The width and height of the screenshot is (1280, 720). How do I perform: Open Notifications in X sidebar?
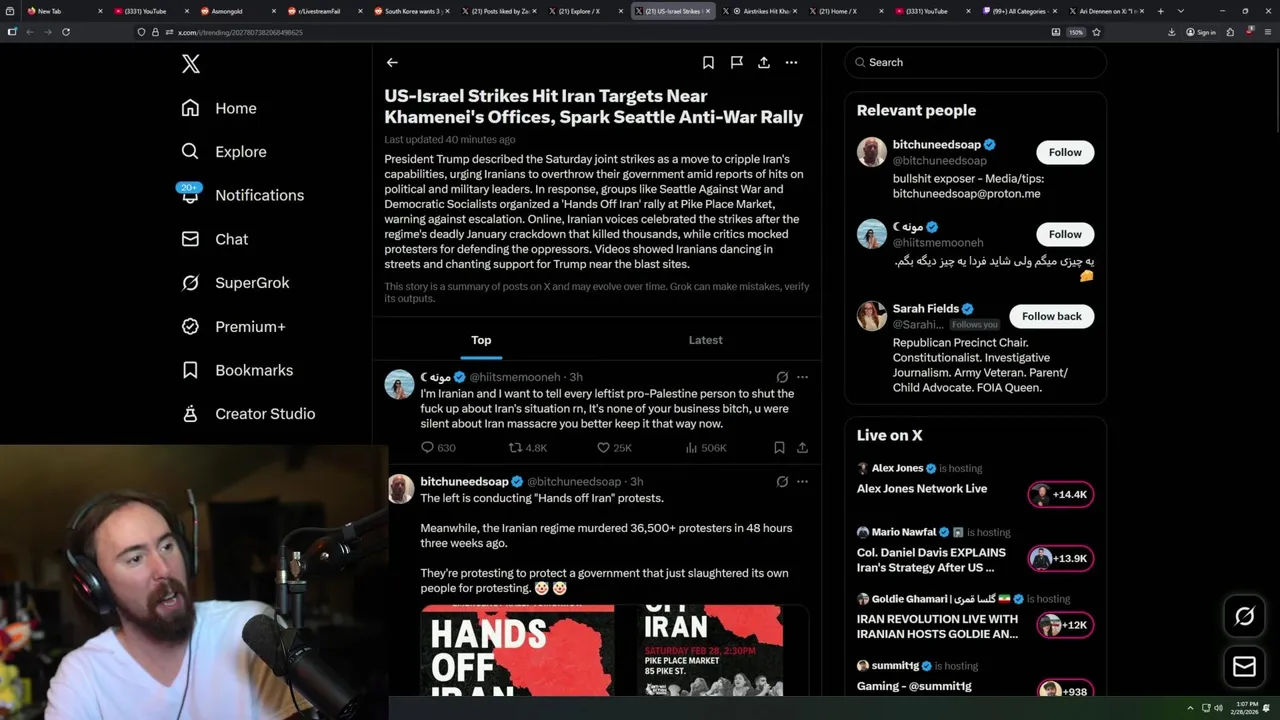[242, 195]
